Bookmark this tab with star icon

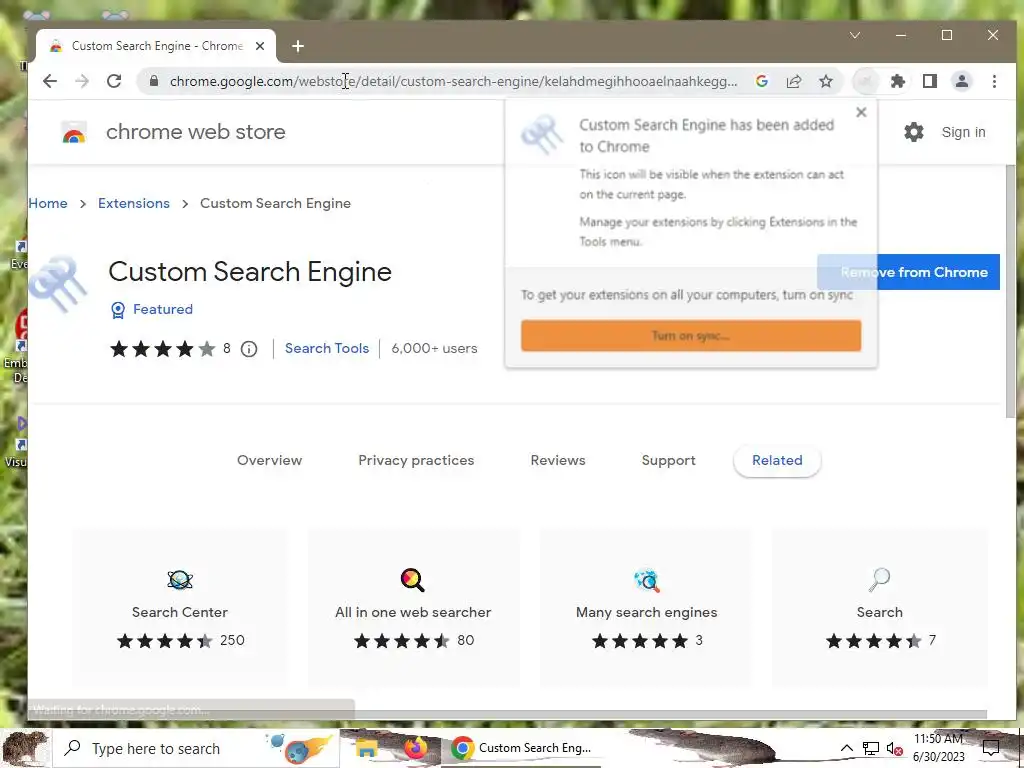tap(826, 81)
